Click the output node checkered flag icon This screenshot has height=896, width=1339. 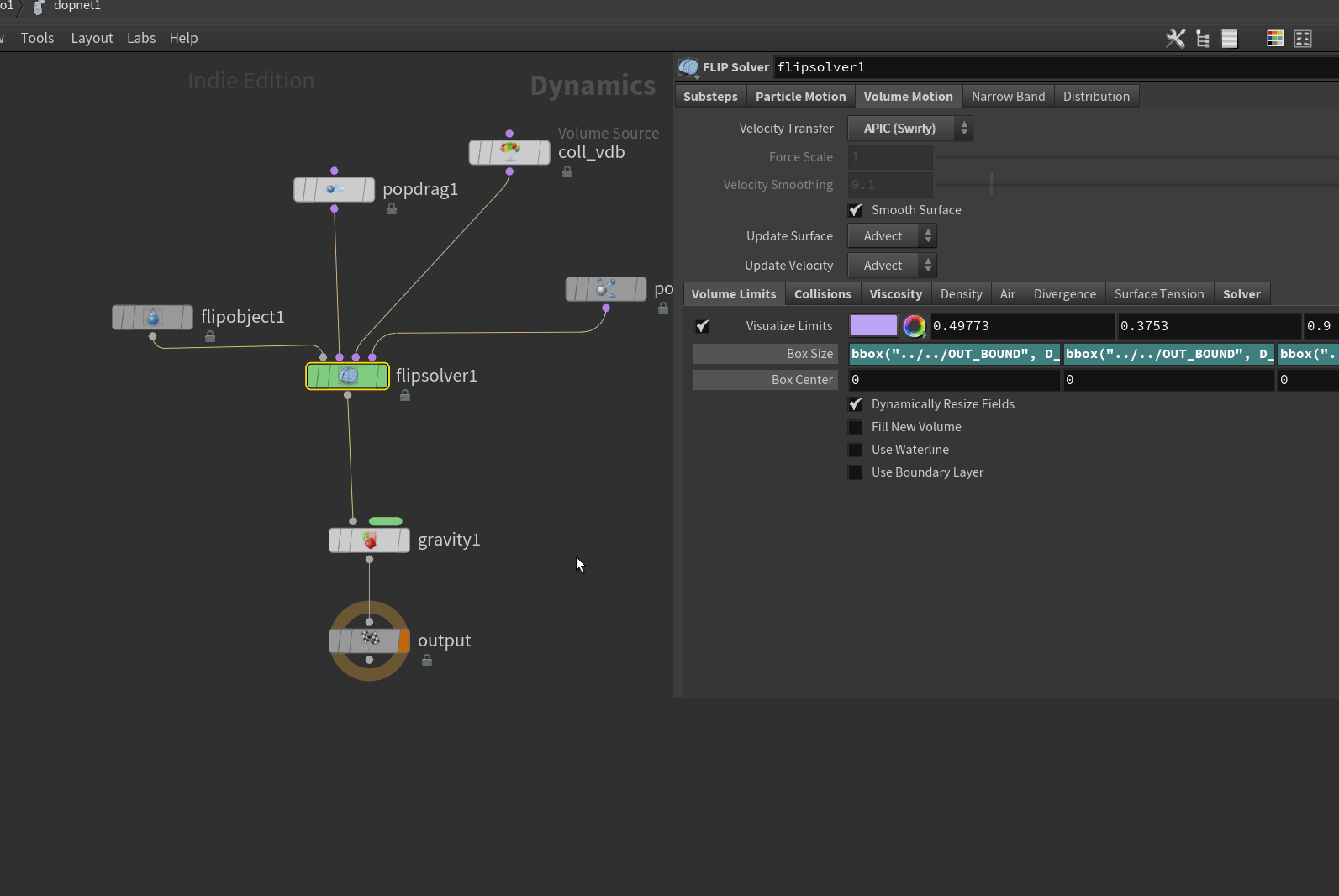[x=370, y=640]
